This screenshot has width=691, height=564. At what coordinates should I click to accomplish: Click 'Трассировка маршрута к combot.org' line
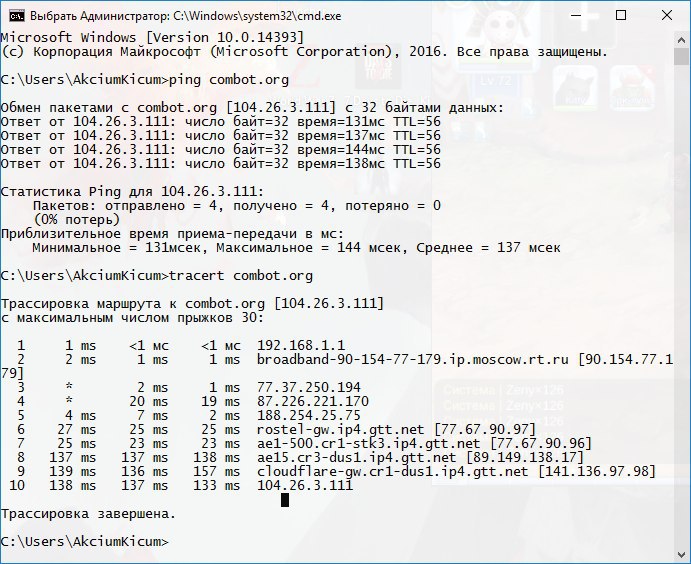click(x=192, y=304)
